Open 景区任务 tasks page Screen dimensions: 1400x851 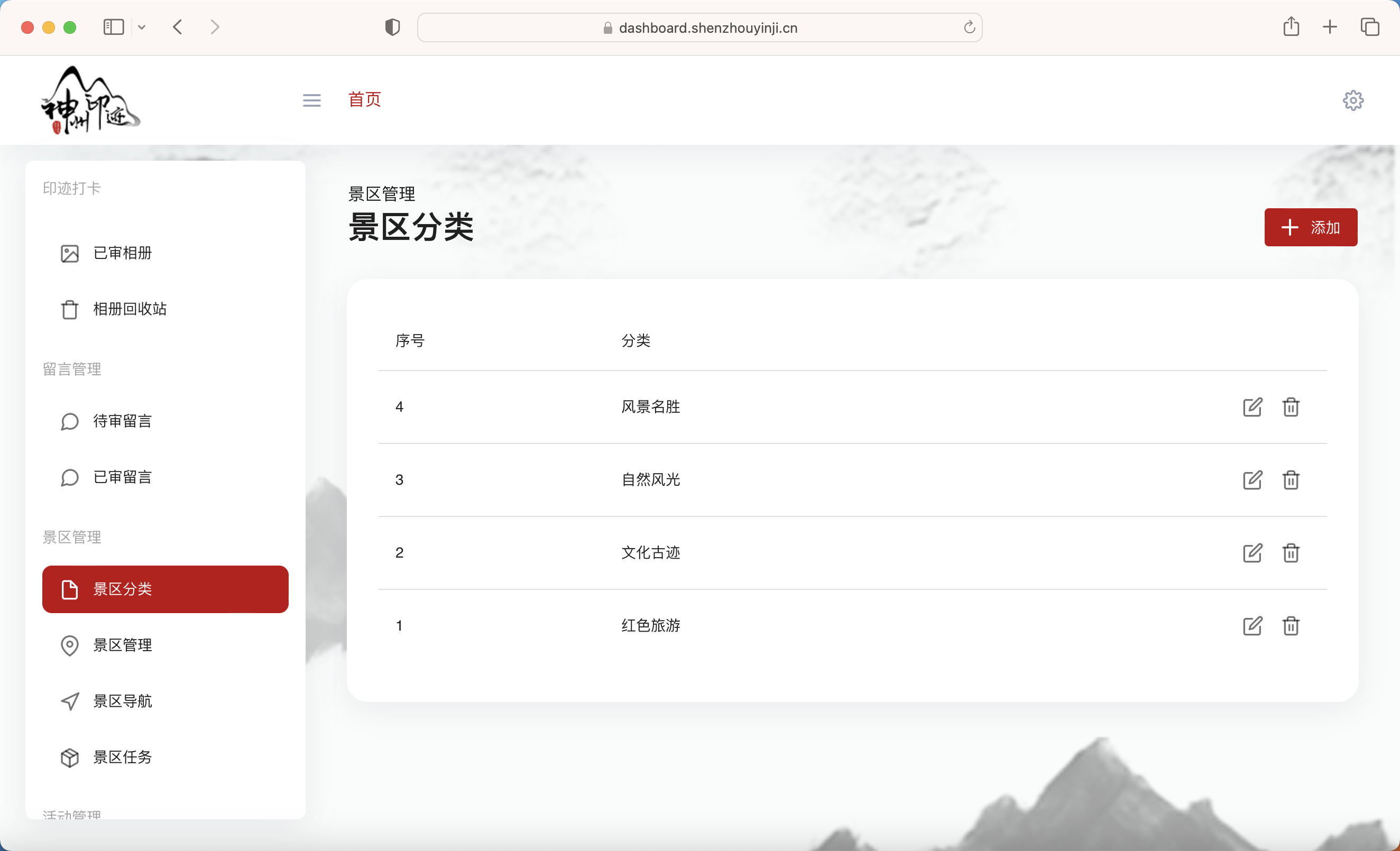coord(123,757)
